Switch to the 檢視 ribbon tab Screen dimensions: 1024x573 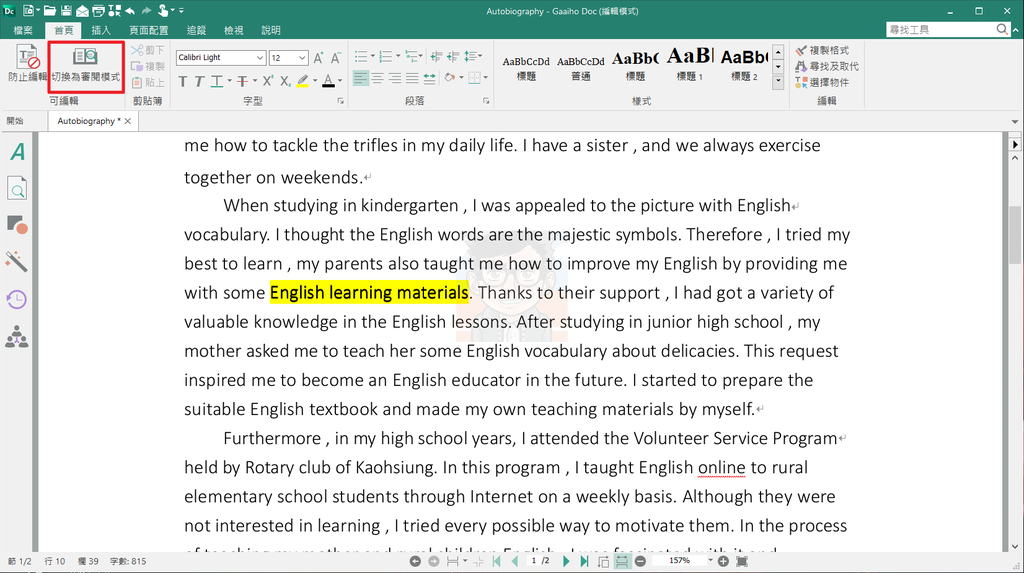coord(233,30)
